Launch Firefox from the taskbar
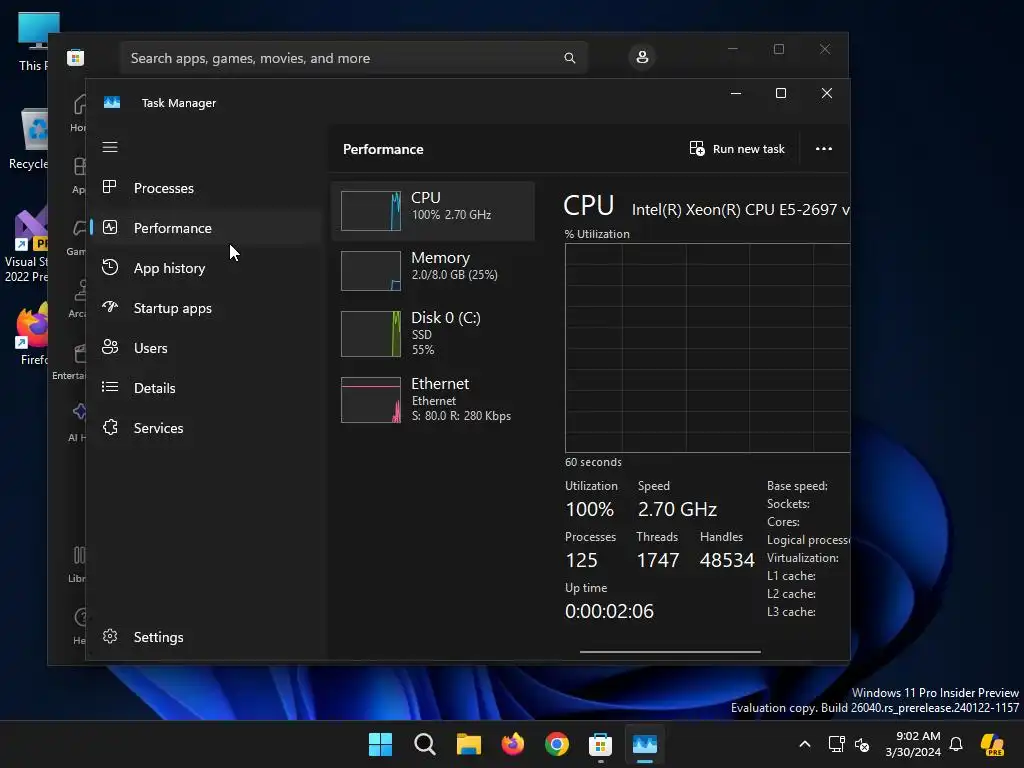This screenshot has width=1024, height=768. pos(513,744)
